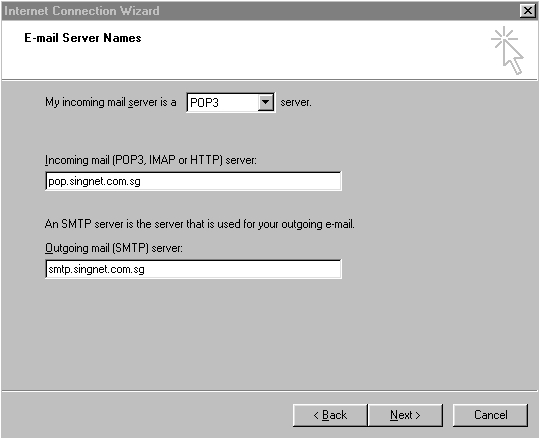Click the "E-mail Server Names" heading

[83, 38]
